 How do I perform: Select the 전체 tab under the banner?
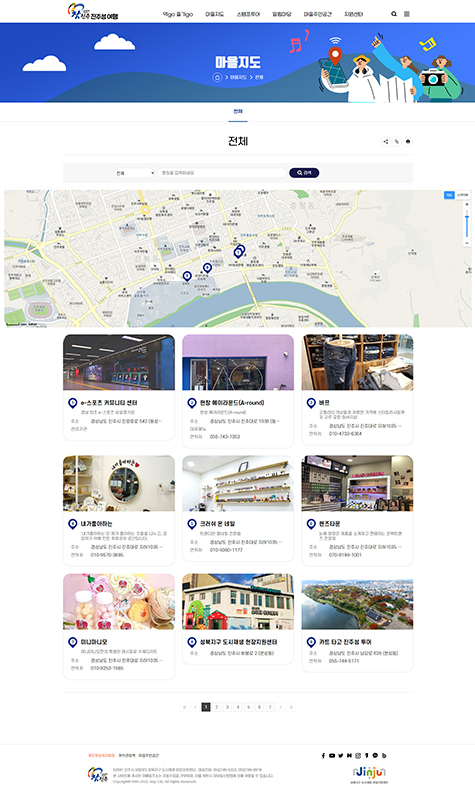238,112
